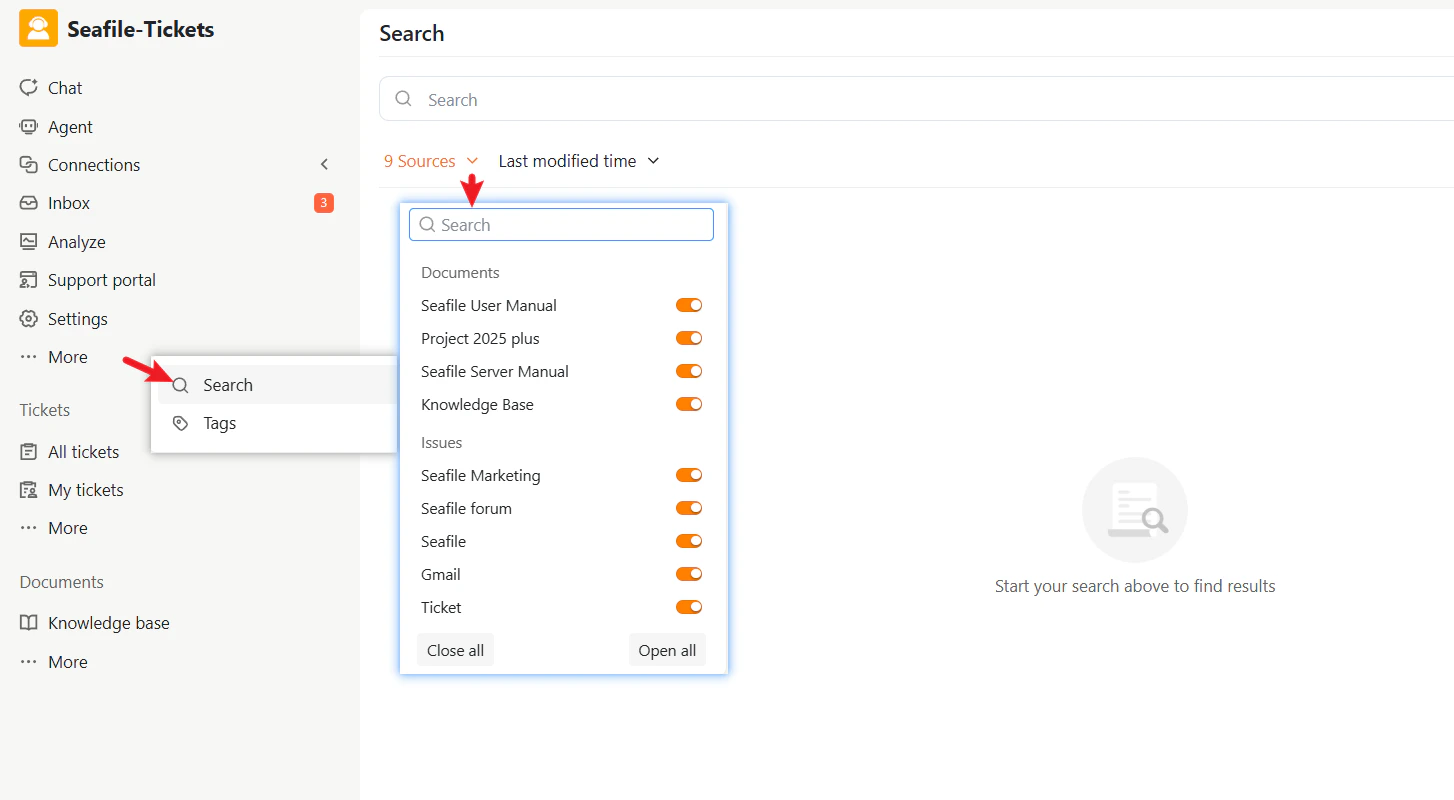Click the Seafile forum label
This screenshot has height=800, width=1454.
click(466, 508)
